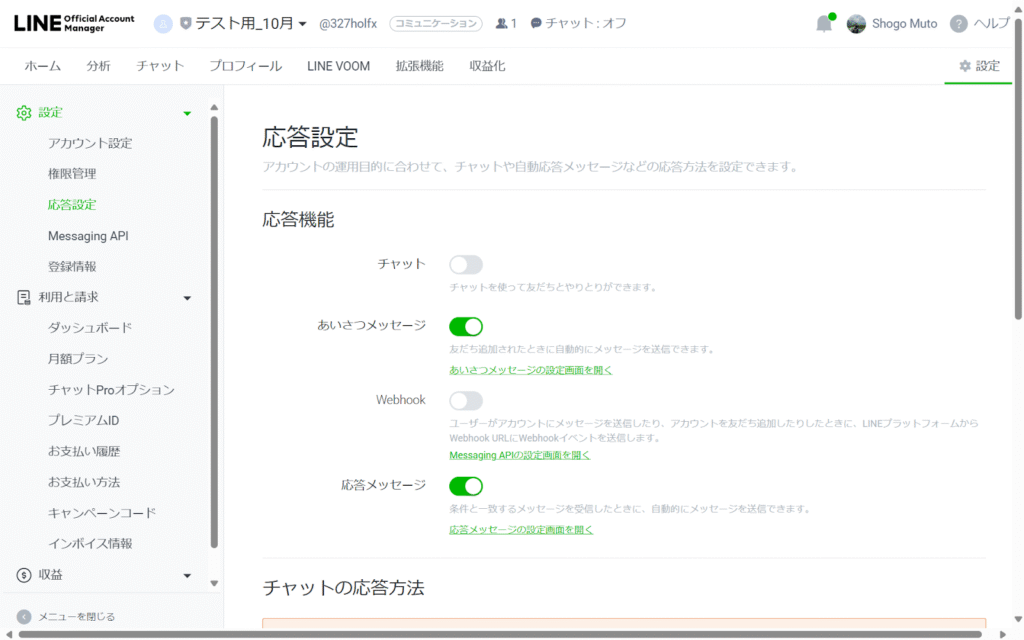
Task: Click the notification bell icon
Action: click(x=823, y=24)
